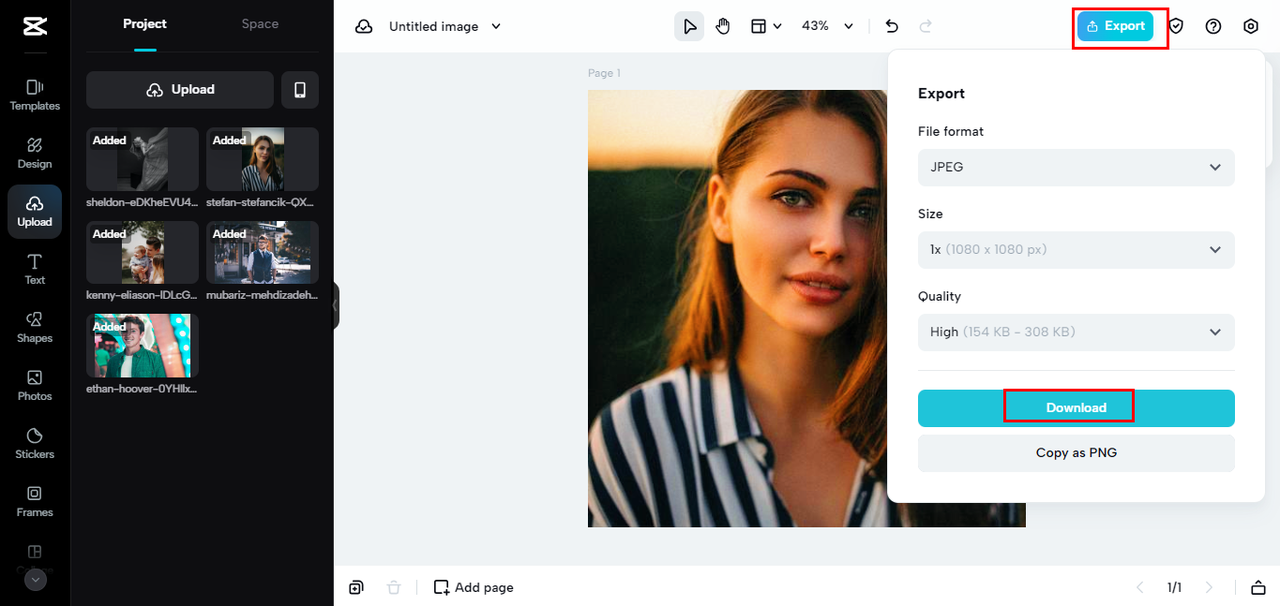Switch to the Space tab
Image resolution: width=1280 pixels, height=606 pixels.
point(260,24)
